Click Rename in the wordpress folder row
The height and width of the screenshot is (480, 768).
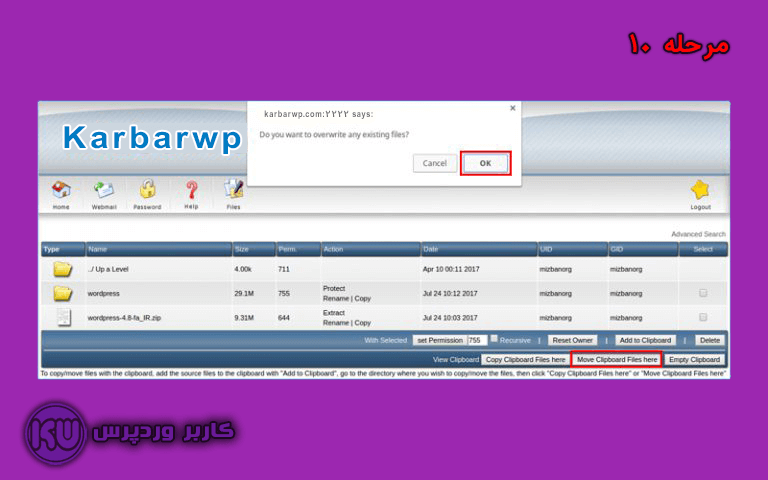pos(336,298)
